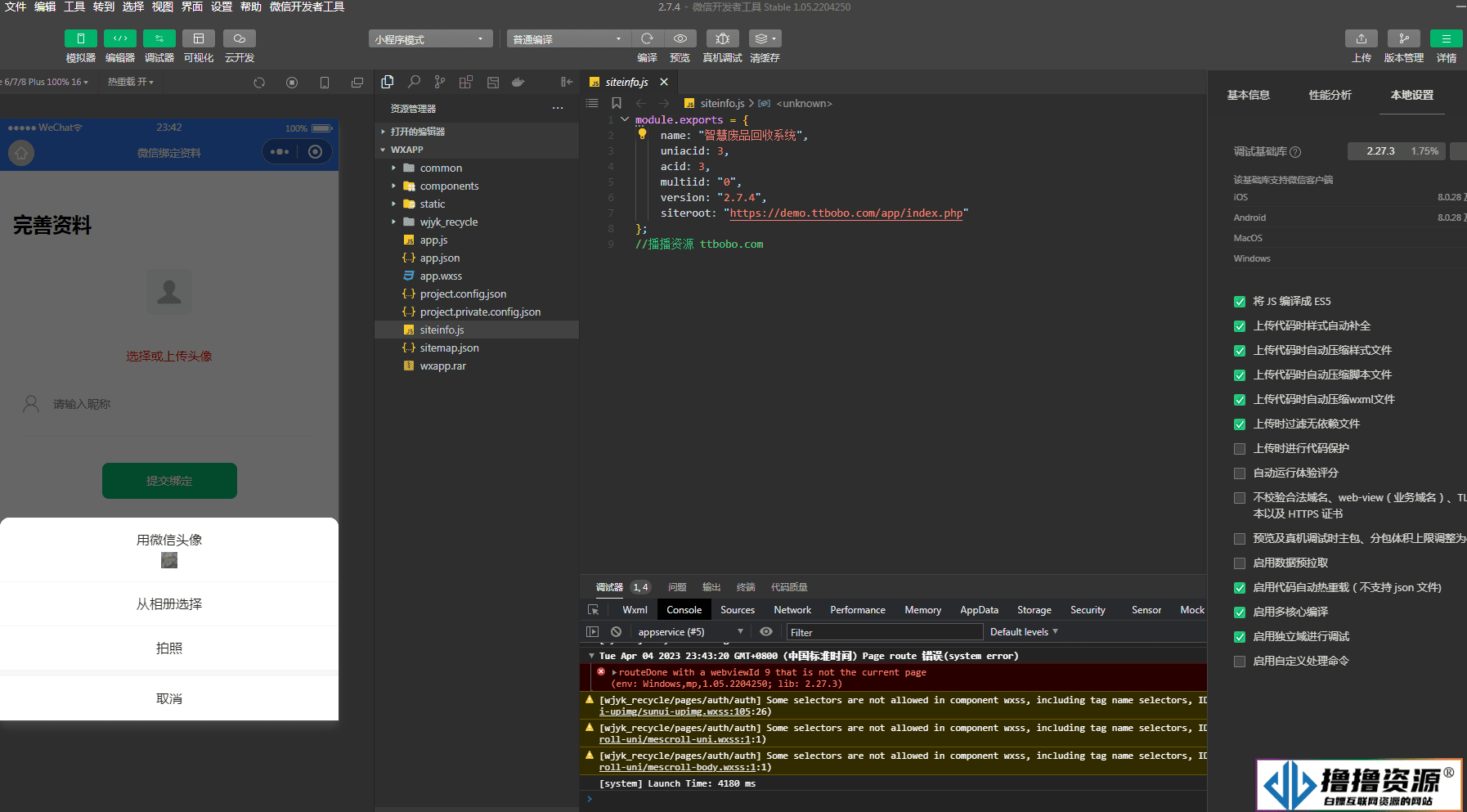Open the docker whale icon

coord(518,82)
